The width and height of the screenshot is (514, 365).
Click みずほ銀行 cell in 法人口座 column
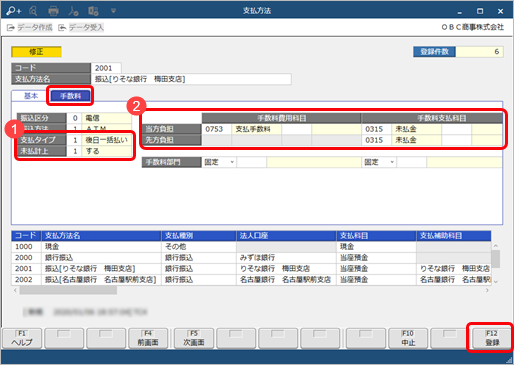coord(286,258)
